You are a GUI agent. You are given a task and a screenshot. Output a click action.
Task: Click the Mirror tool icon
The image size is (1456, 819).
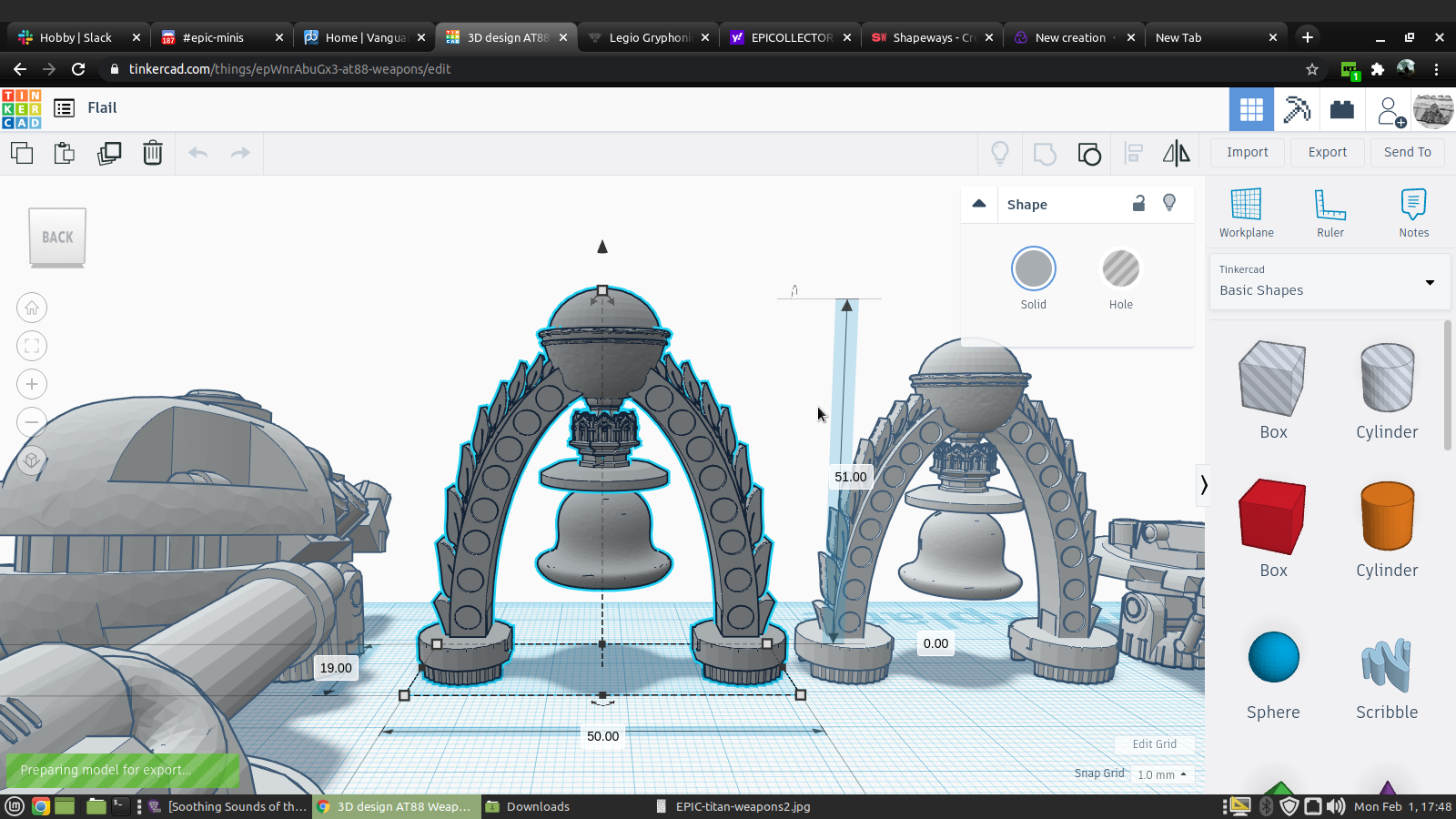tap(1176, 153)
